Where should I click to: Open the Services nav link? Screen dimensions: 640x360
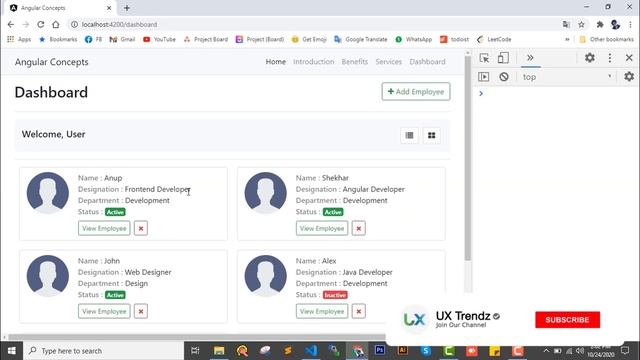click(389, 62)
